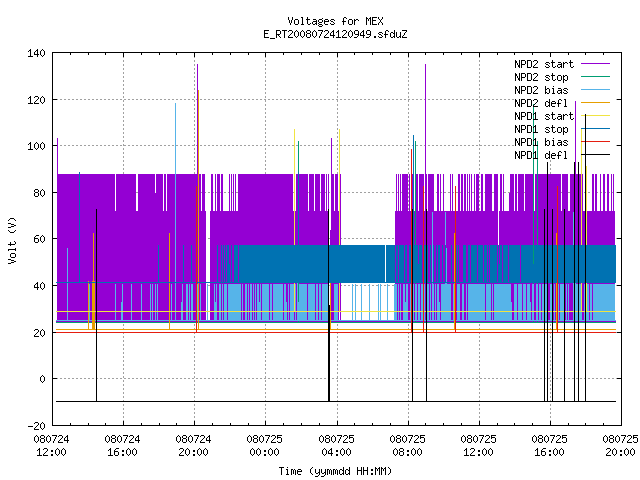Click the y-axis tick label -20
This screenshot has height=480, width=640.
36,426
